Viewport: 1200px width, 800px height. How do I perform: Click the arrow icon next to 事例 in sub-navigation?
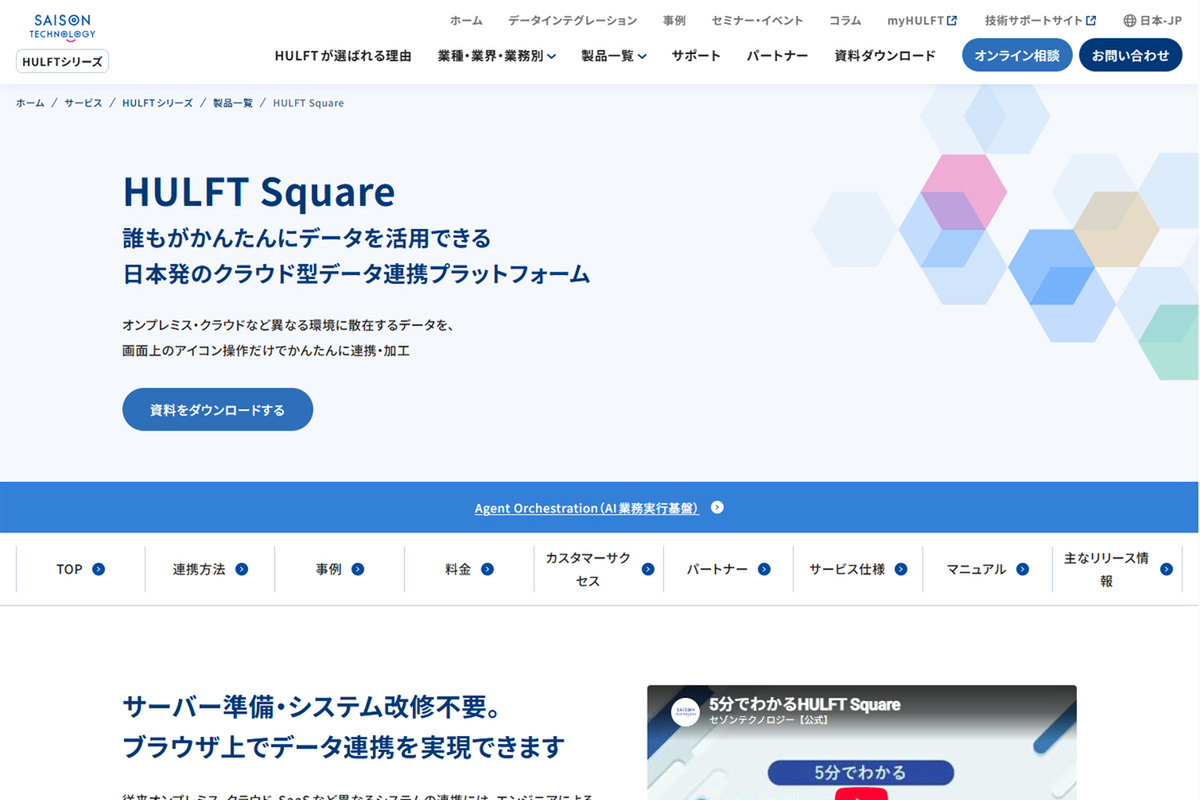pyautogui.click(x=357, y=569)
